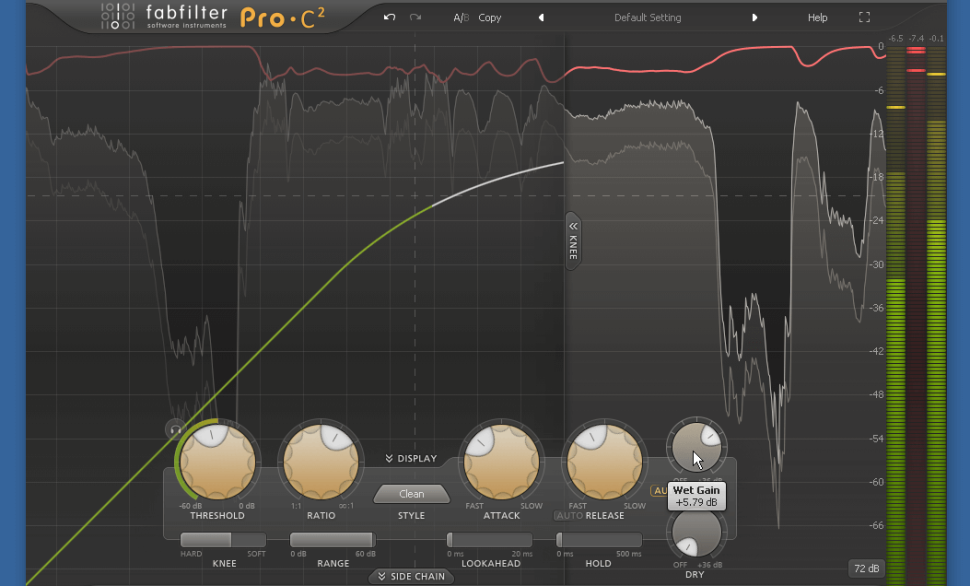
Task: Click the ATTACK label
Action: tap(502, 515)
